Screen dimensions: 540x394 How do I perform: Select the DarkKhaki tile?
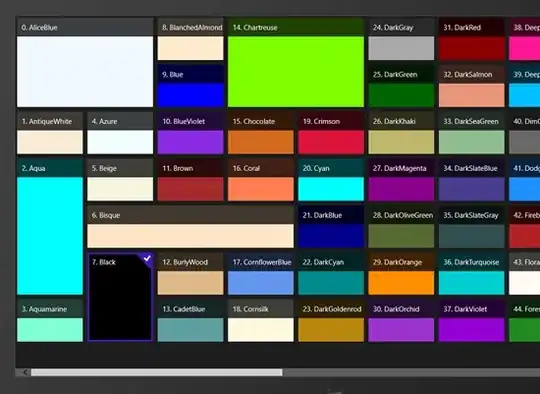(401, 133)
